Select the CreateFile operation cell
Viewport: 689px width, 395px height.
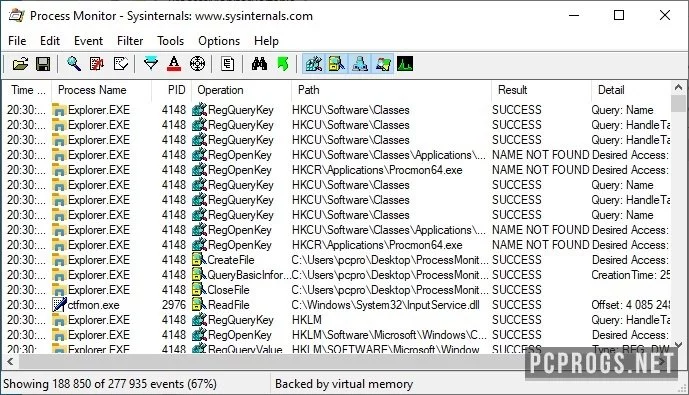tap(230, 260)
